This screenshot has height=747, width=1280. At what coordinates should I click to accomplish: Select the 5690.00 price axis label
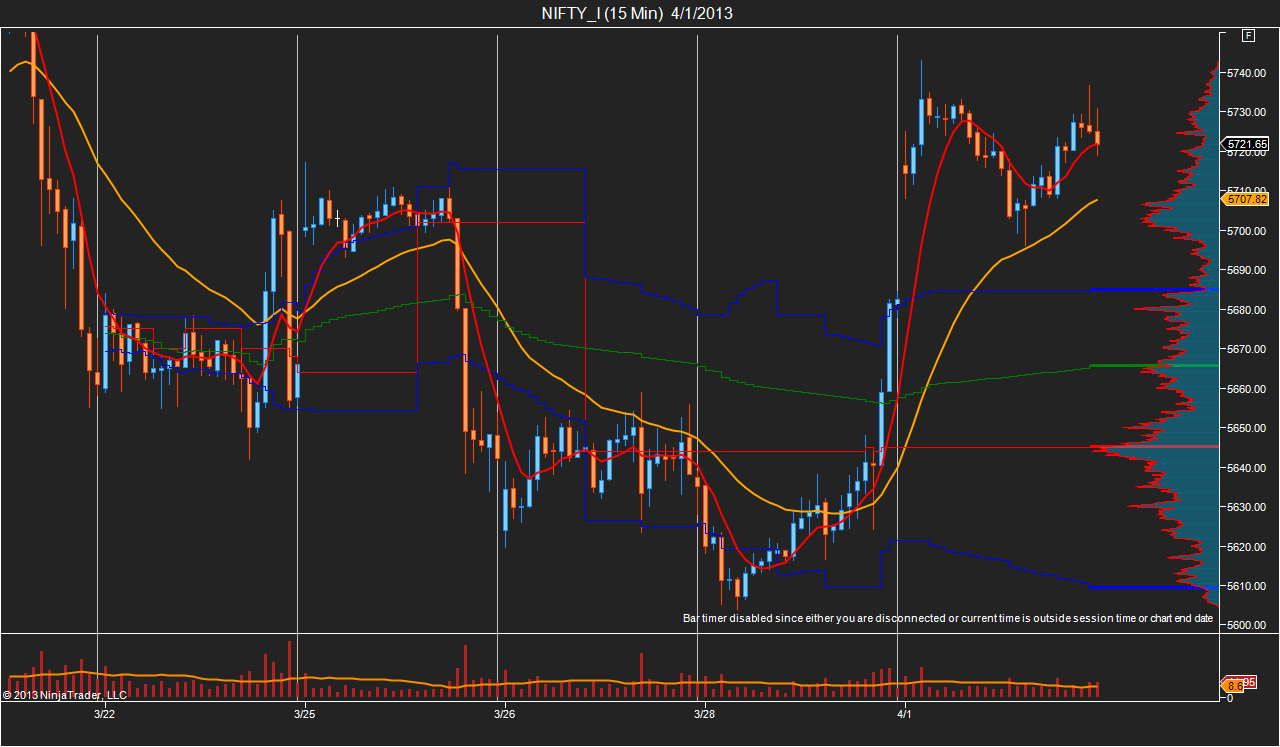point(1248,270)
